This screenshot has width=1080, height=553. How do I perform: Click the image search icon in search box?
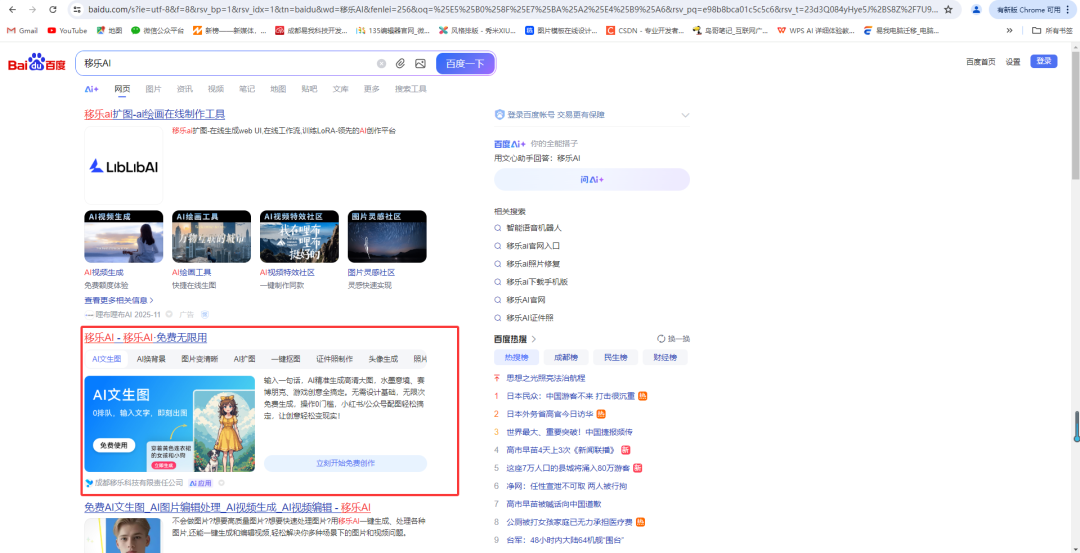(420, 63)
